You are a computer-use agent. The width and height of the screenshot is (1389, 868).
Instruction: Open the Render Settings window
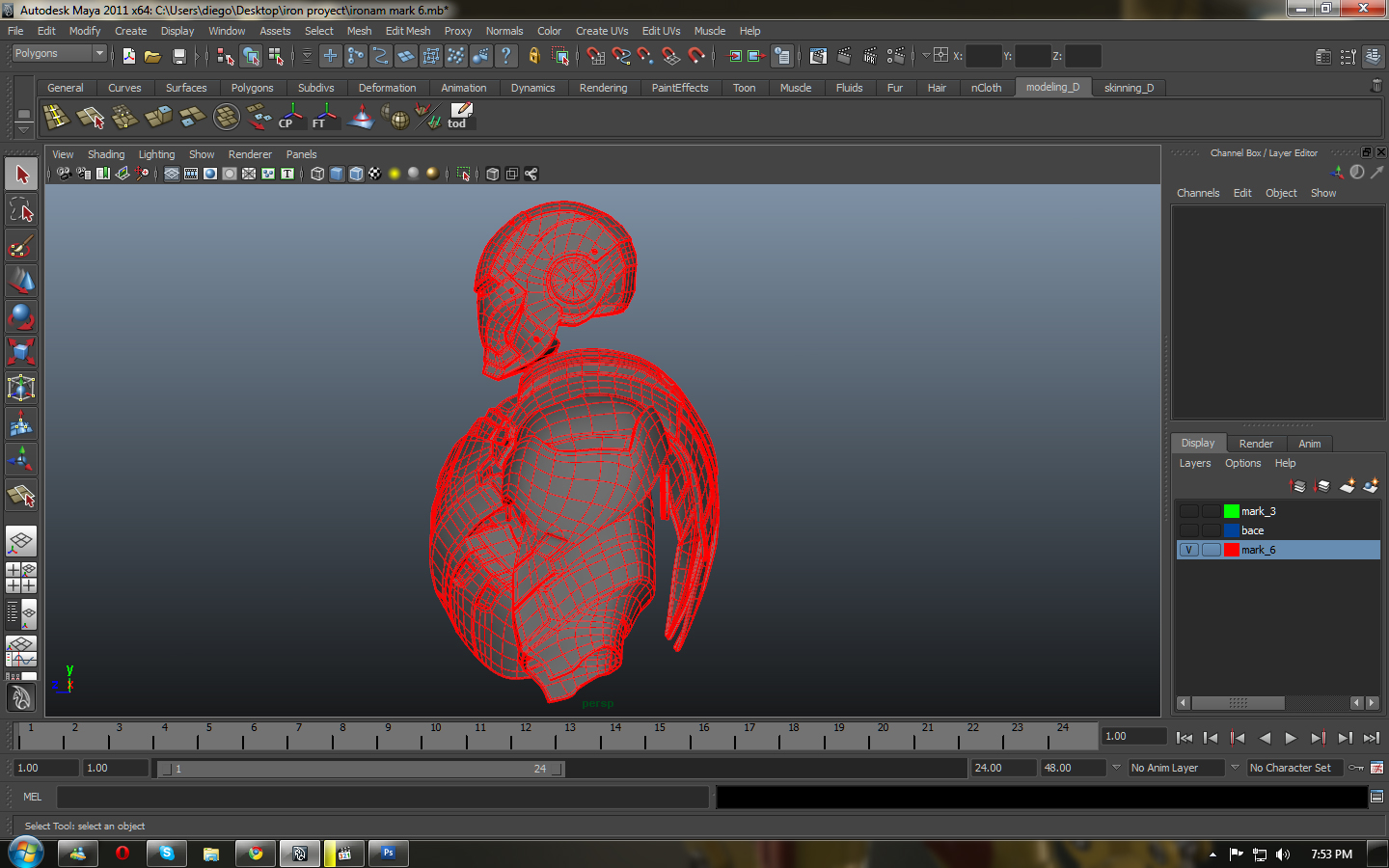tap(896, 56)
